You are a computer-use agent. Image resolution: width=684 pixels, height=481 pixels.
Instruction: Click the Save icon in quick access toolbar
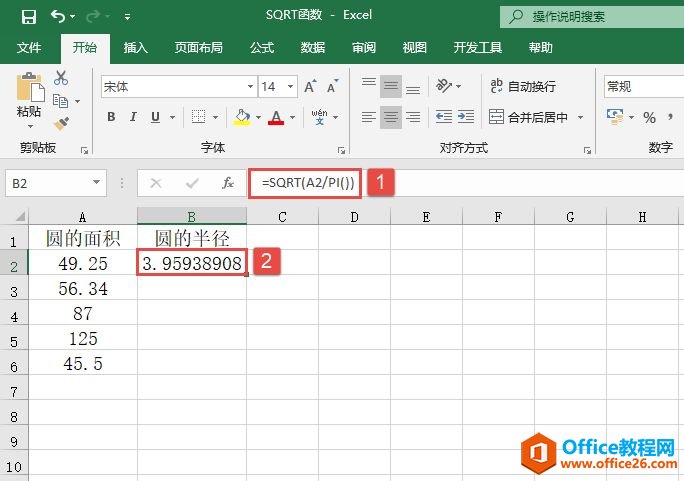(x=29, y=17)
